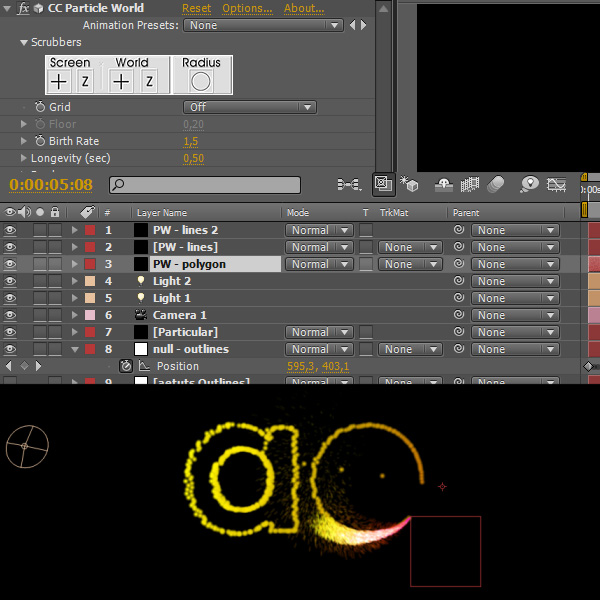Select the Light 1 layer name

(172, 298)
